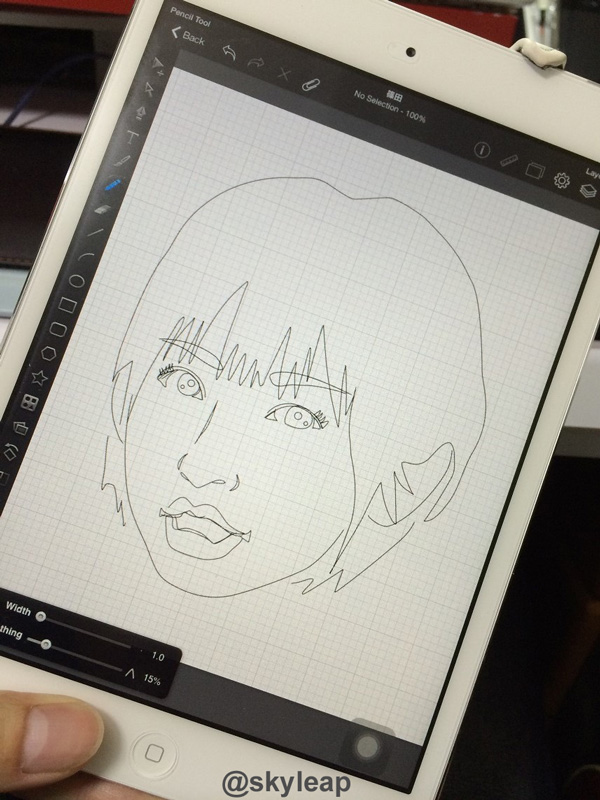
Task: Tap the stacked folders icon in toolbar
Action: tap(20, 427)
